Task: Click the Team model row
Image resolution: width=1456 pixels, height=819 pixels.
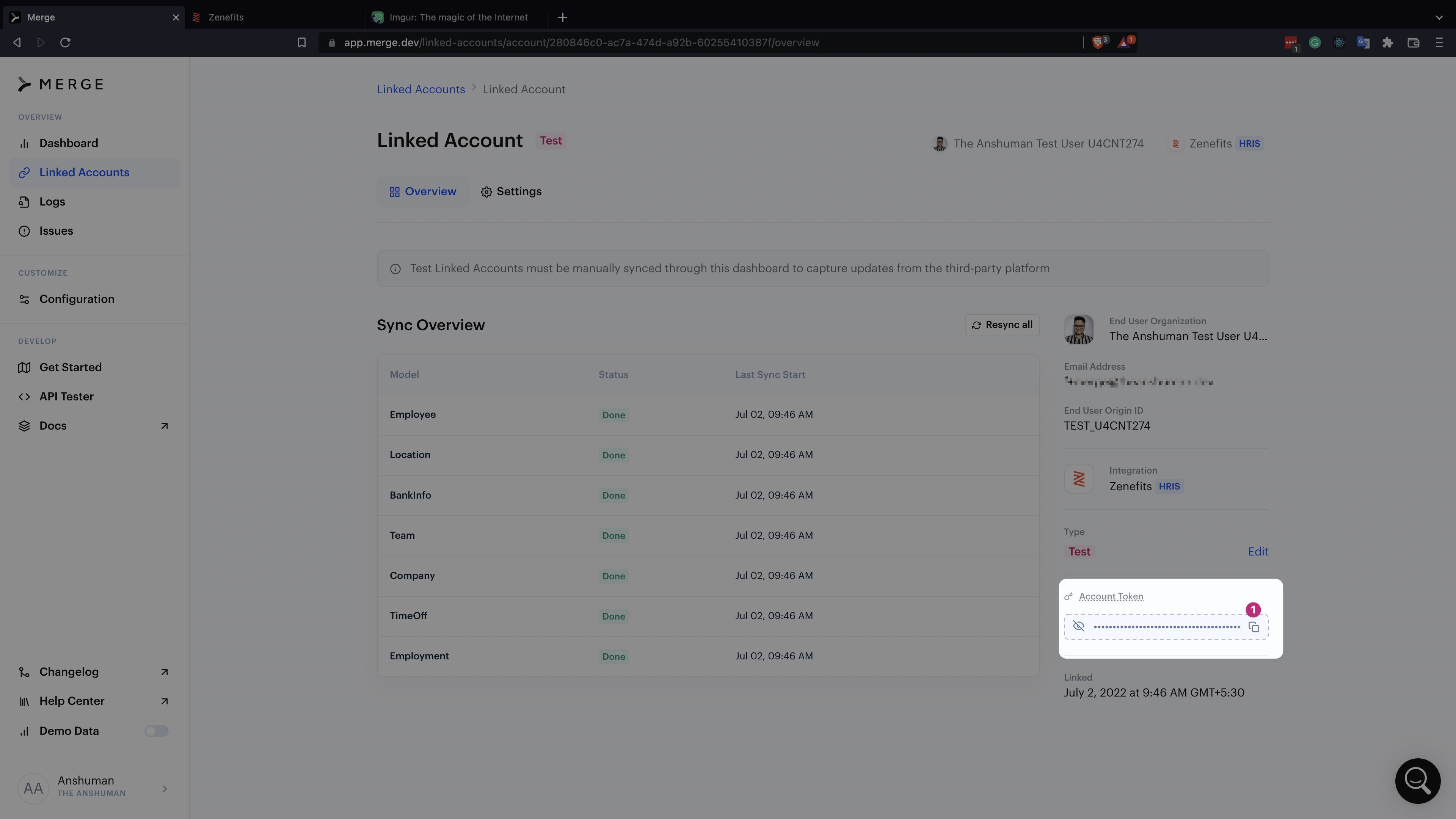Action: tap(708, 535)
